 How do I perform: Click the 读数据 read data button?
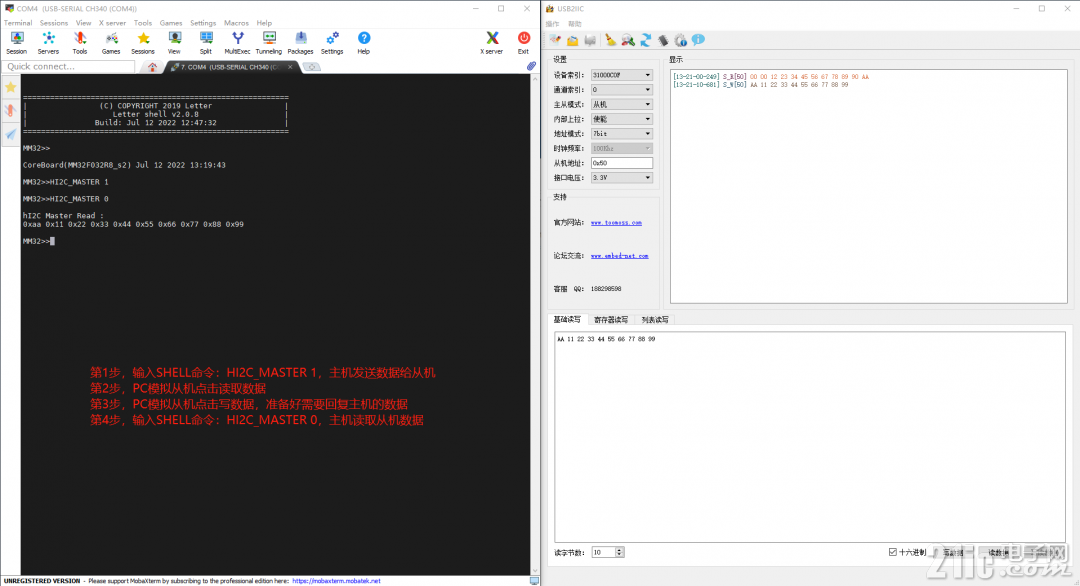click(999, 552)
